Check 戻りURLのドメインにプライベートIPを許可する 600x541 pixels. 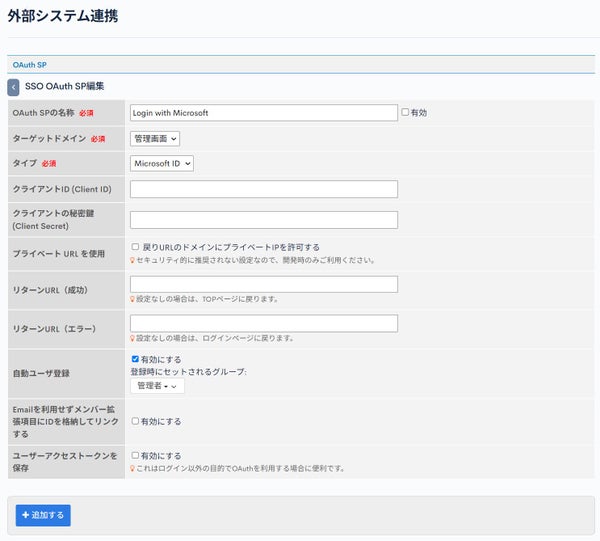(x=135, y=247)
